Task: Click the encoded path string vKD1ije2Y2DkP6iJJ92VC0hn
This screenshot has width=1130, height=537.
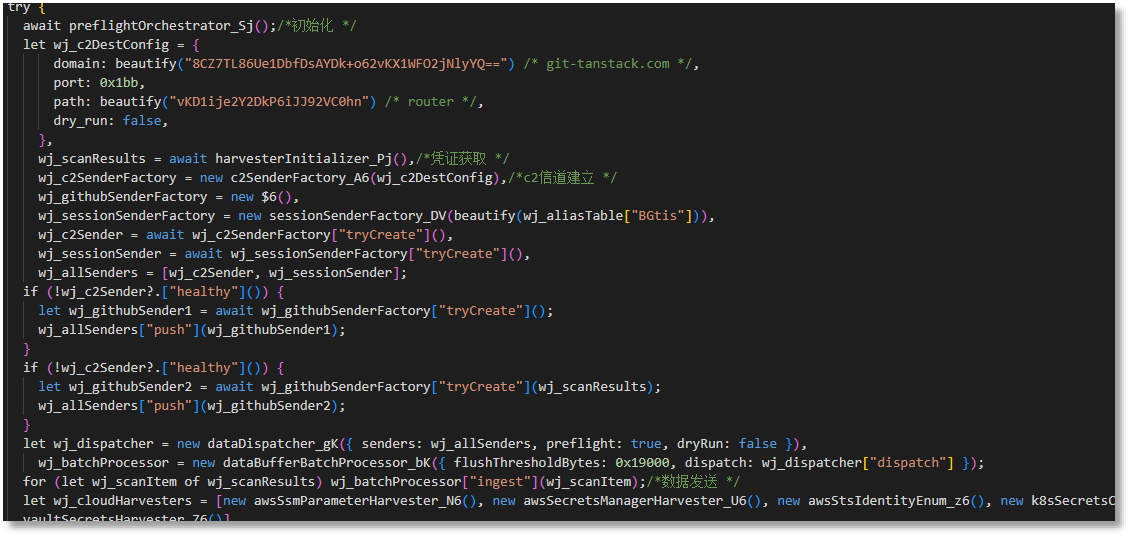Action: point(272,102)
